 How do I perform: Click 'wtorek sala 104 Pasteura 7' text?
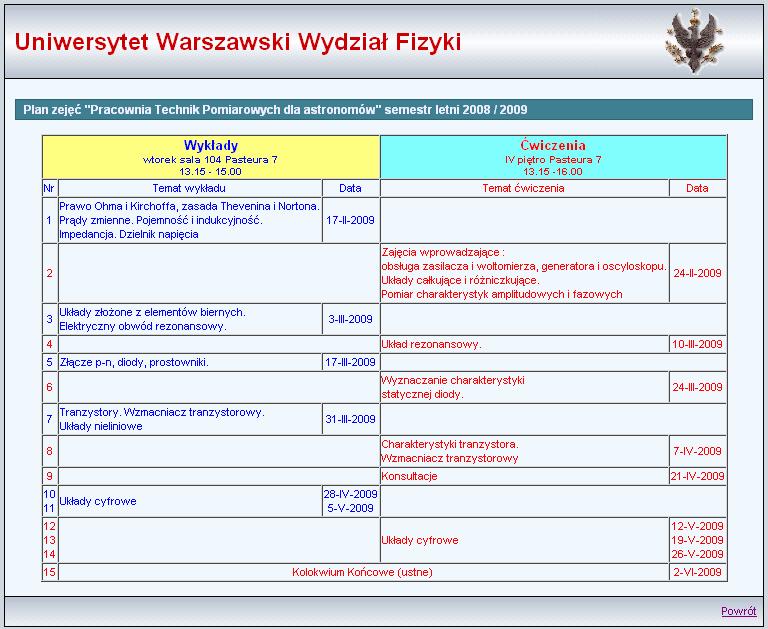tap(210, 160)
